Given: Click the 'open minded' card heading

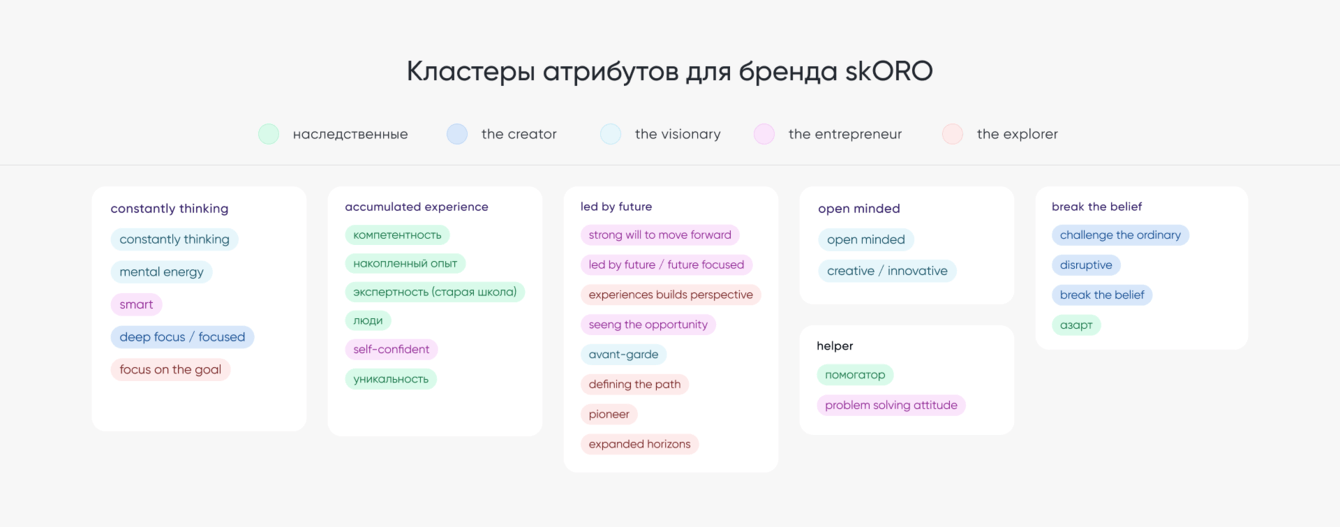Looking at the screenshot, I should [x=859, y=209].
